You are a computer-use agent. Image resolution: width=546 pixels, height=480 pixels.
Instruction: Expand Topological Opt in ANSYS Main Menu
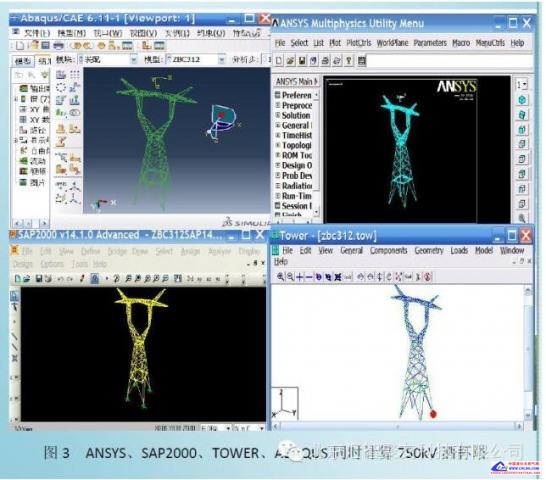coord(278,145)
